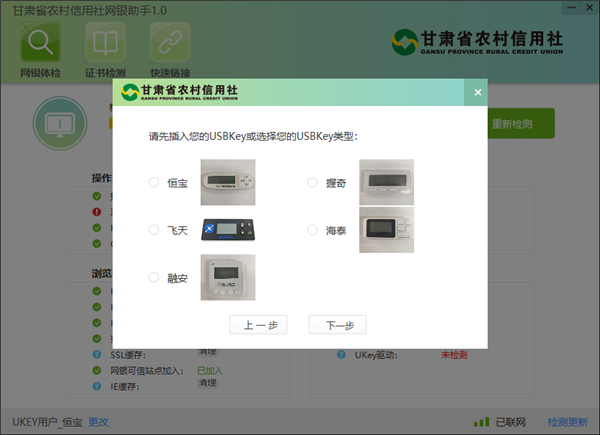Click the help icon beside SSL缓存
Image resolution: width=600 pixels, height=435 pixels.
[97, 355]
